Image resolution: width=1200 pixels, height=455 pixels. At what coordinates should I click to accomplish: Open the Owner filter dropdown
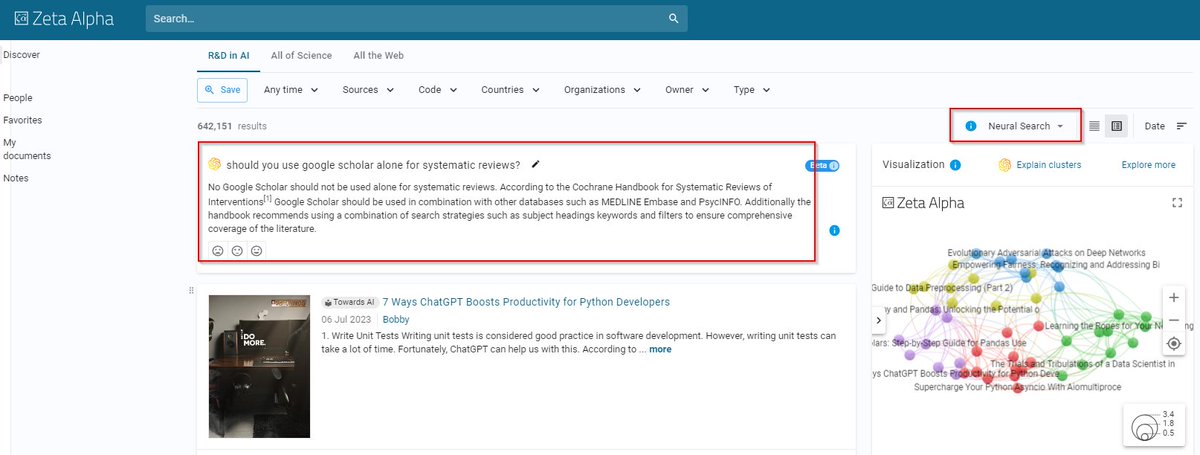(687, 90)
